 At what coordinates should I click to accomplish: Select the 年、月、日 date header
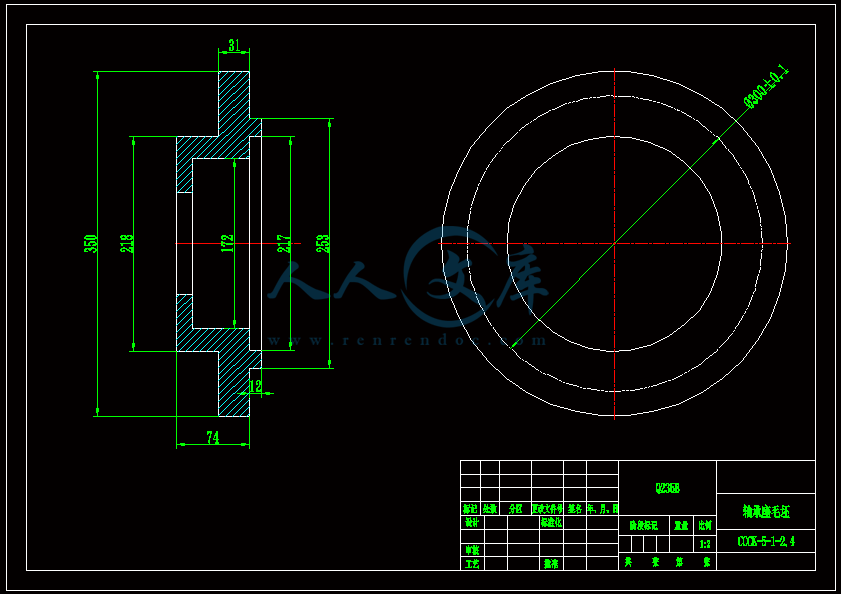point(603,509)
